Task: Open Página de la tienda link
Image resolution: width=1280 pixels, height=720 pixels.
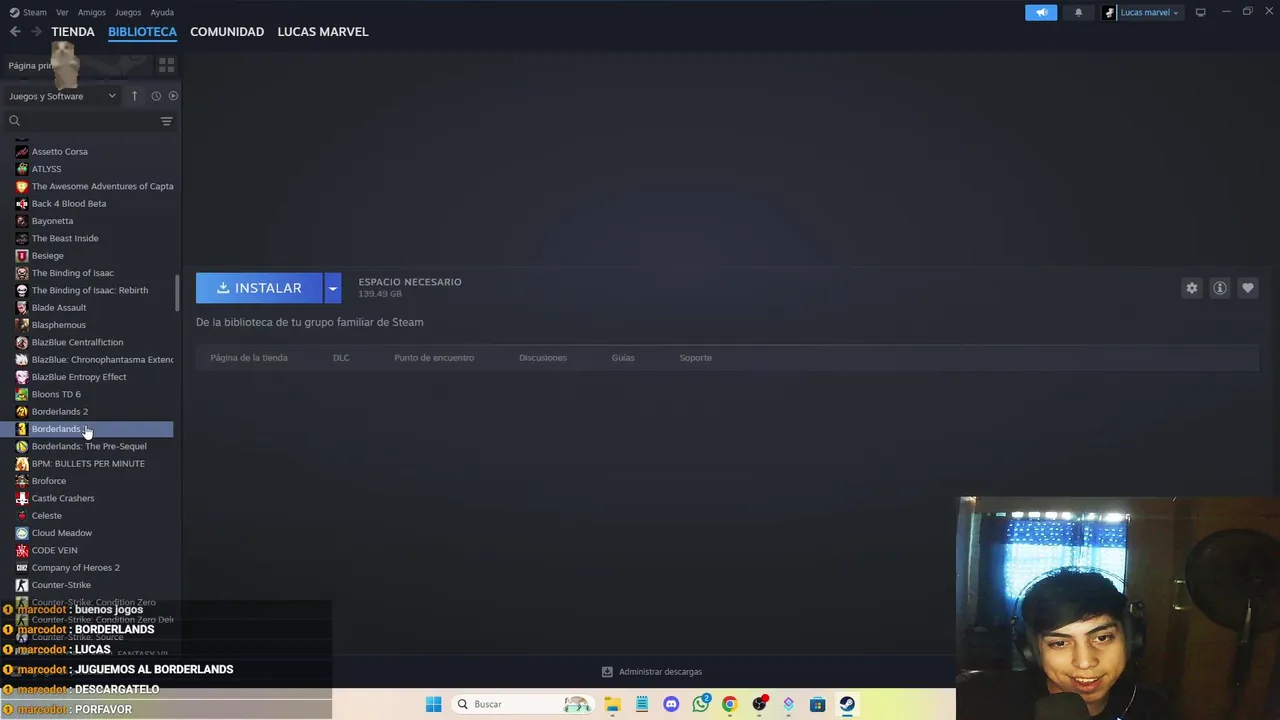Action: (249, 358)
